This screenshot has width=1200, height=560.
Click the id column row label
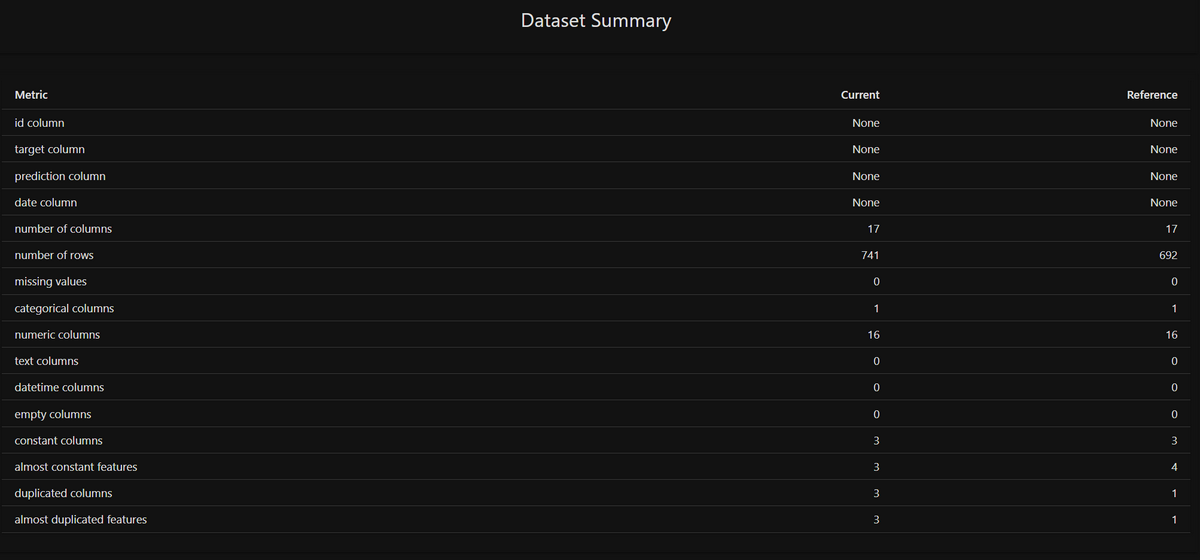point(40,123)
